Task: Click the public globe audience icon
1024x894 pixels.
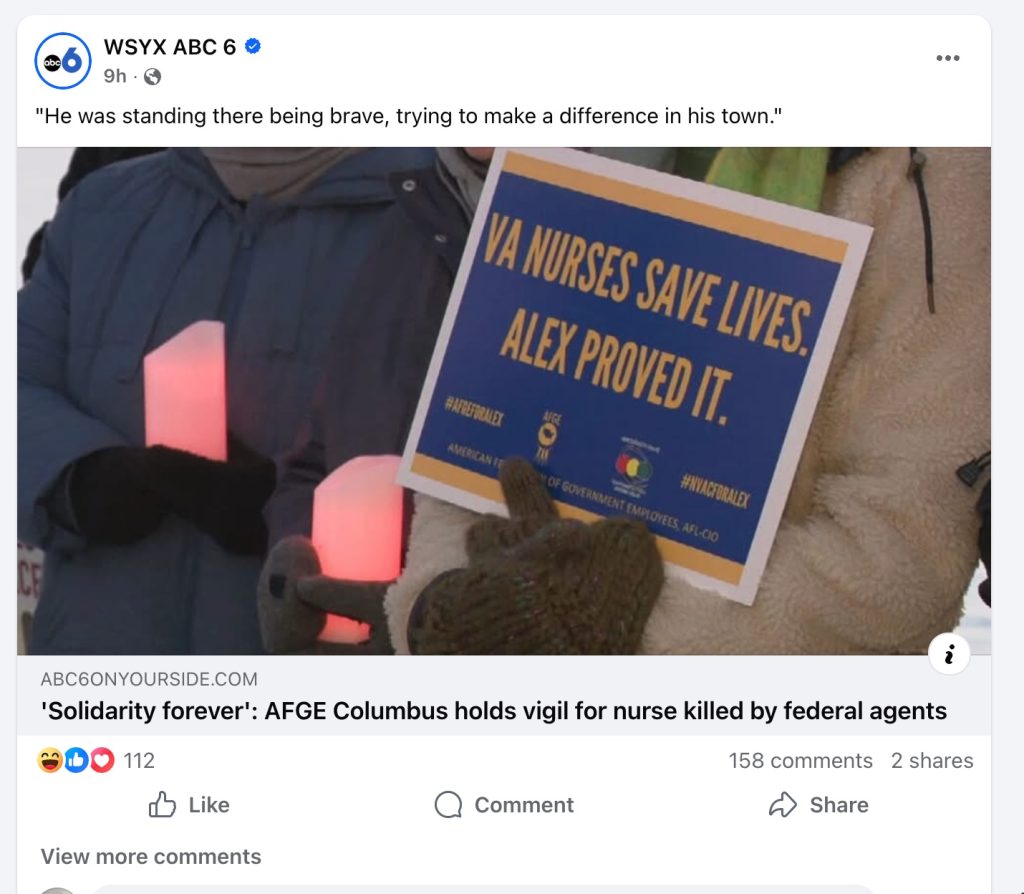Action: click(152, 77)
